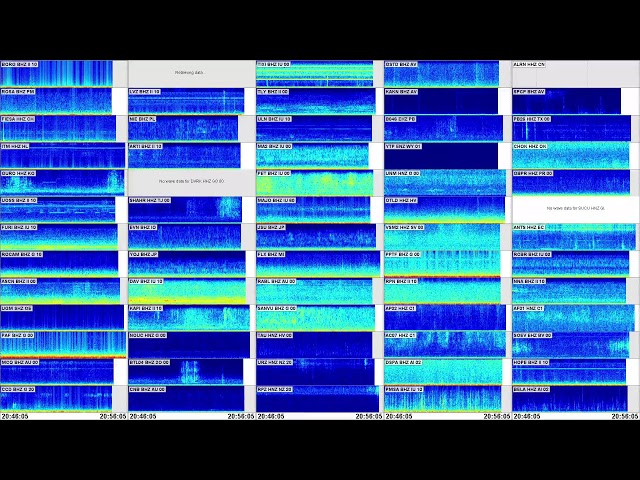Viewport: 640px width, 480px height.
Task: Open the CNB BHZ AU 00 spectrogram
Action: coord(186,399)
